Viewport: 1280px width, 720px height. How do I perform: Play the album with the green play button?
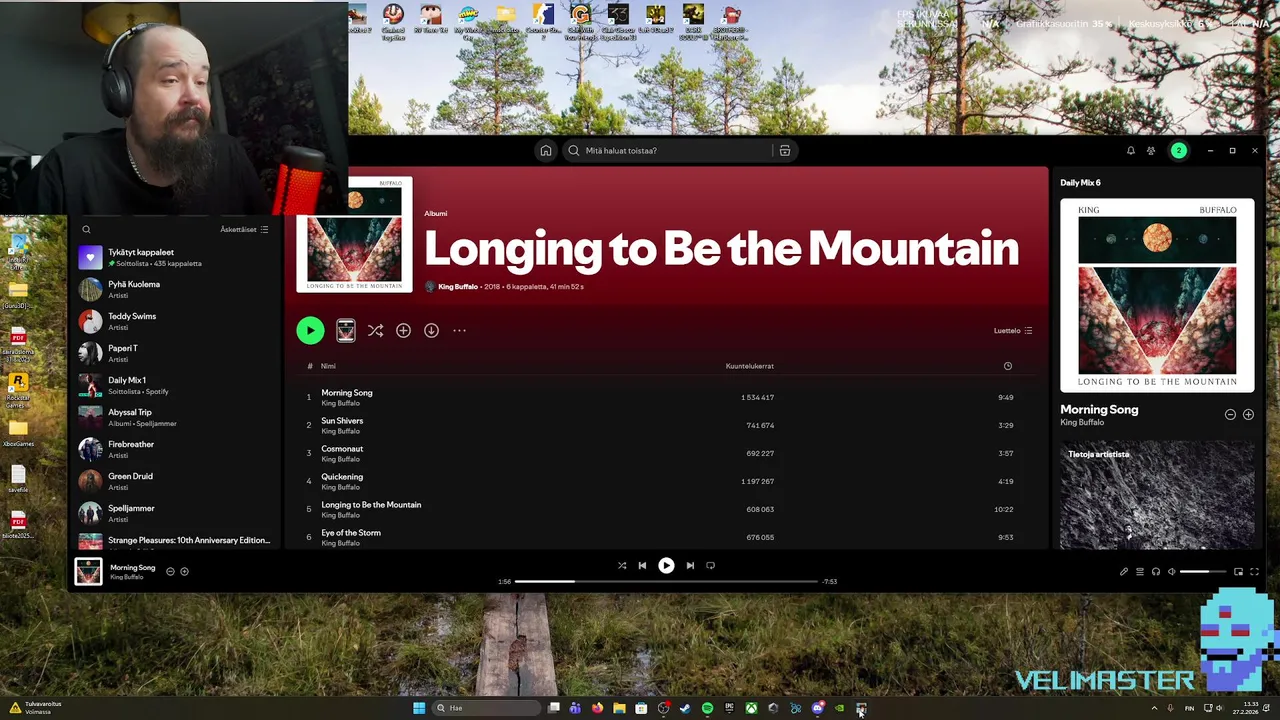click(x=310, y=331)
